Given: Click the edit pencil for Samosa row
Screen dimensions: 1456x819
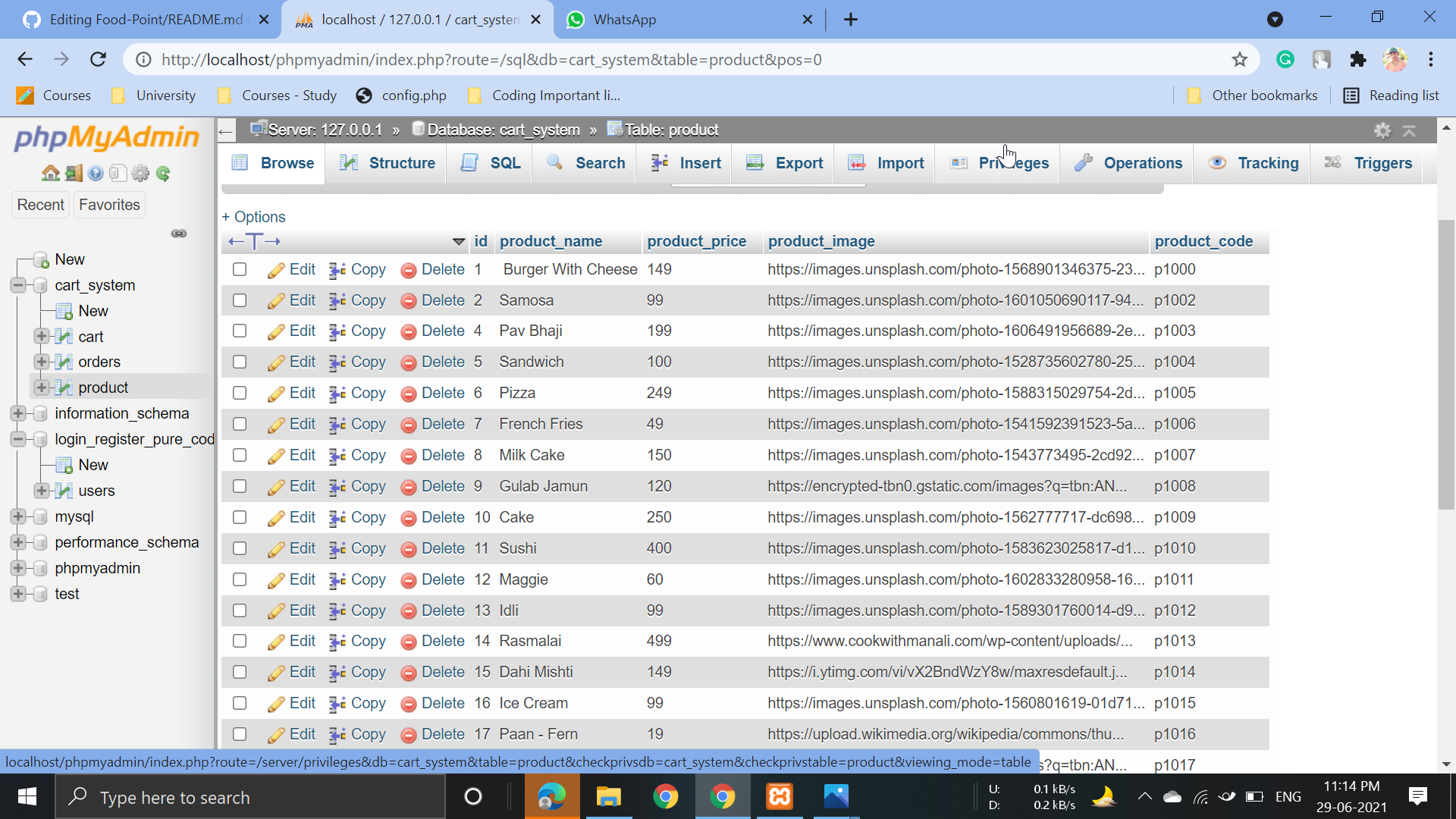Looking at the screenshot, I should [276, 301].
